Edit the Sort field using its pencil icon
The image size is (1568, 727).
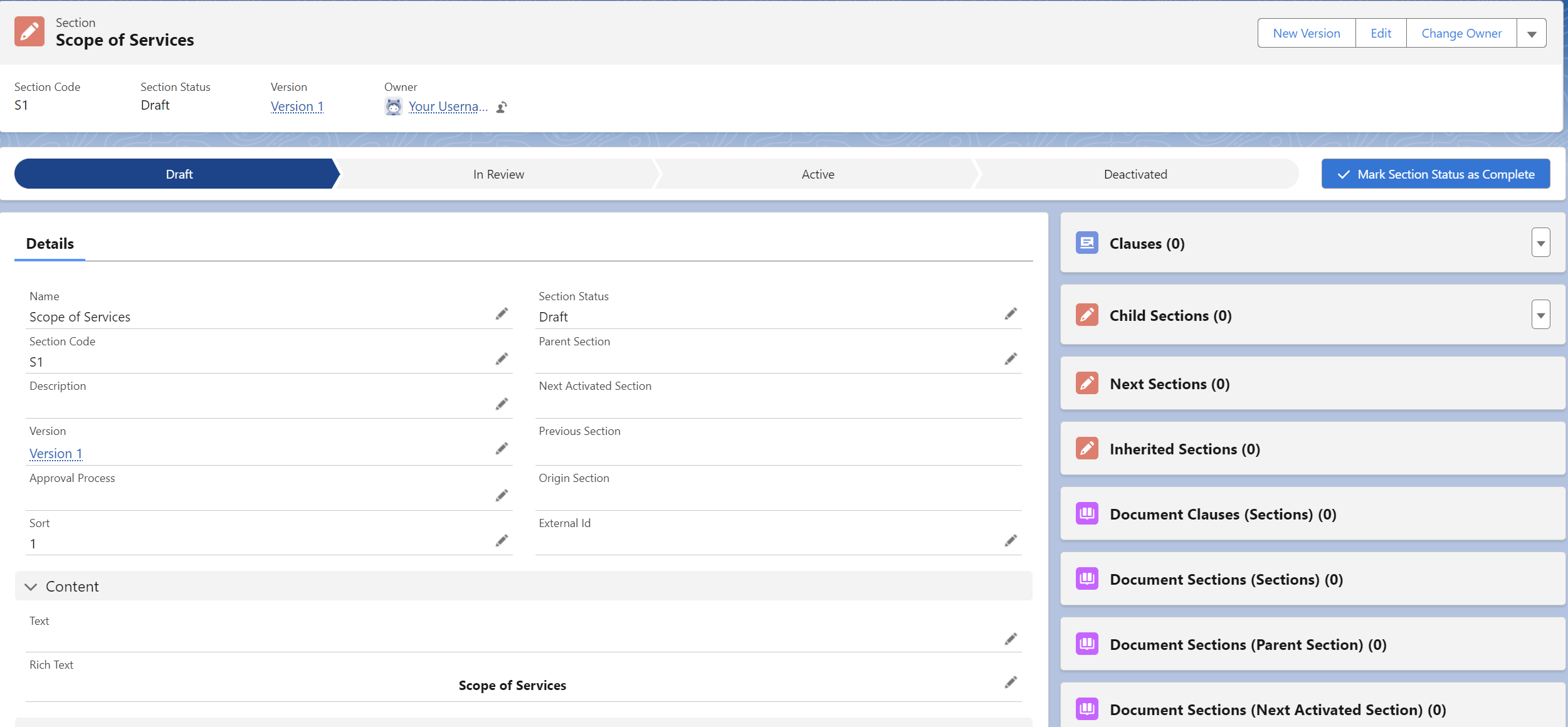502,540
